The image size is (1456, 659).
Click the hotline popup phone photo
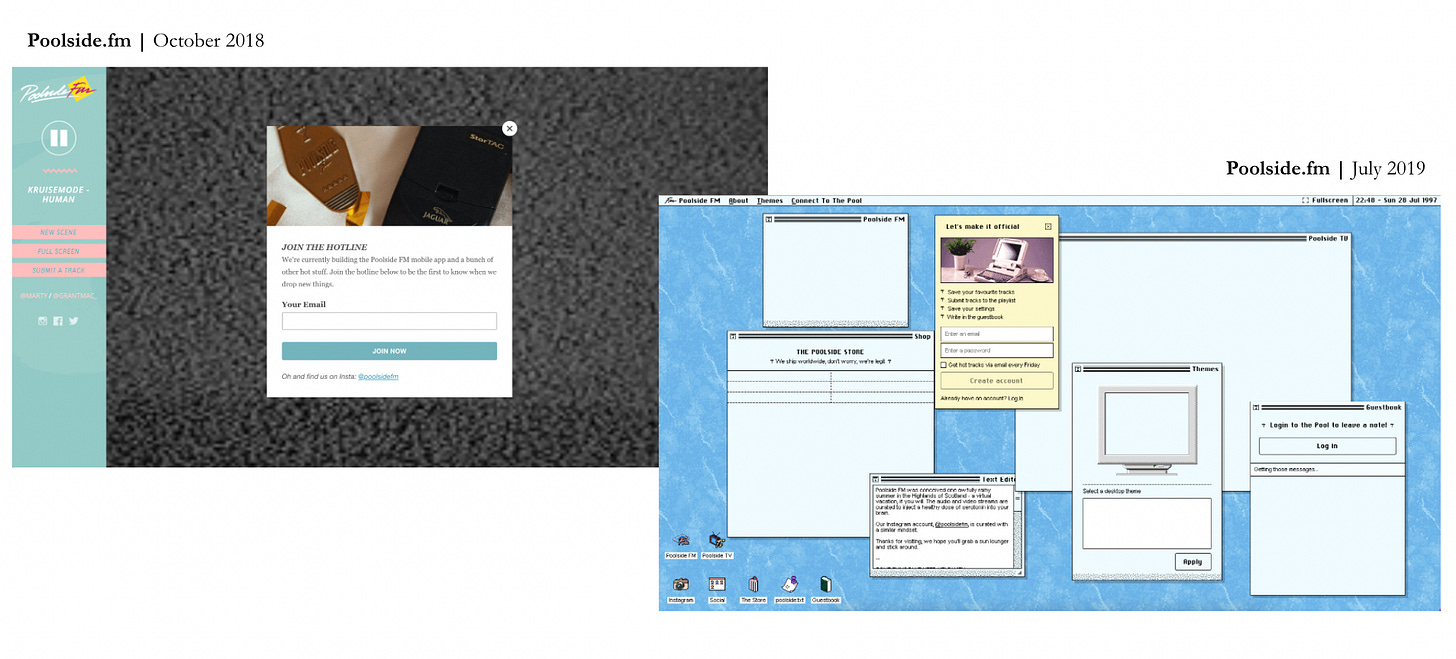coord(389,175)
